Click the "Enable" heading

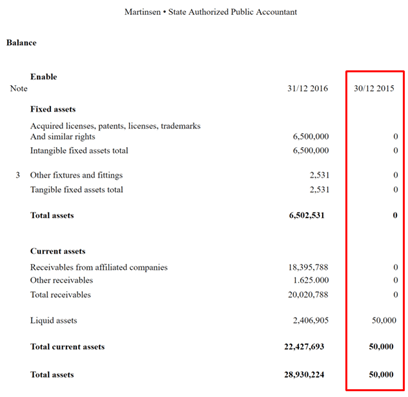pos(44,77)
